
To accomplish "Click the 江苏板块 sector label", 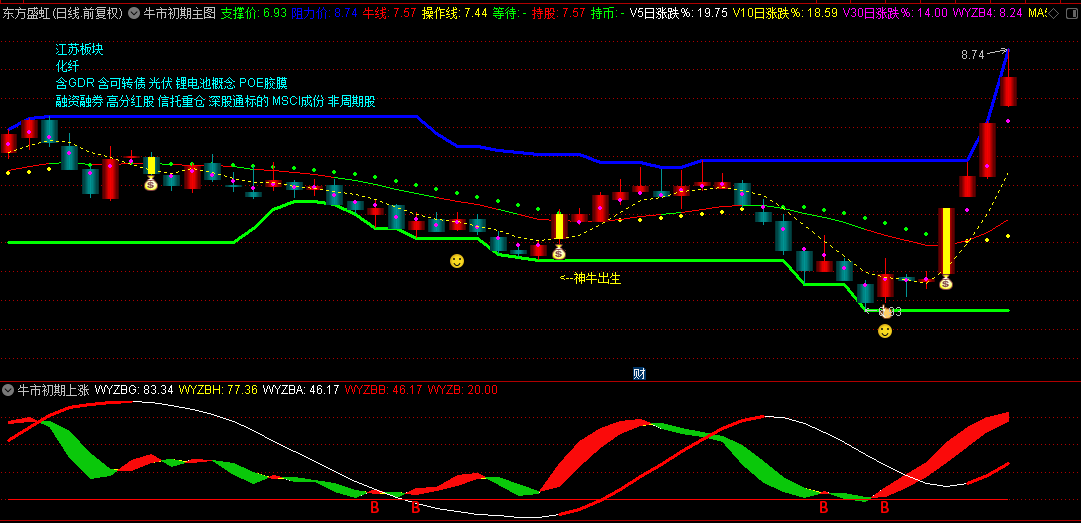I will pyautogui.click(x=79, y=50).
